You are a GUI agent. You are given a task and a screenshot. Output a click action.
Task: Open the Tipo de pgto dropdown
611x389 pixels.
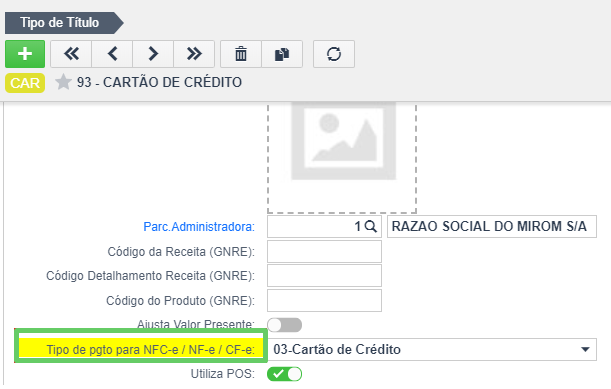[432, 349]
